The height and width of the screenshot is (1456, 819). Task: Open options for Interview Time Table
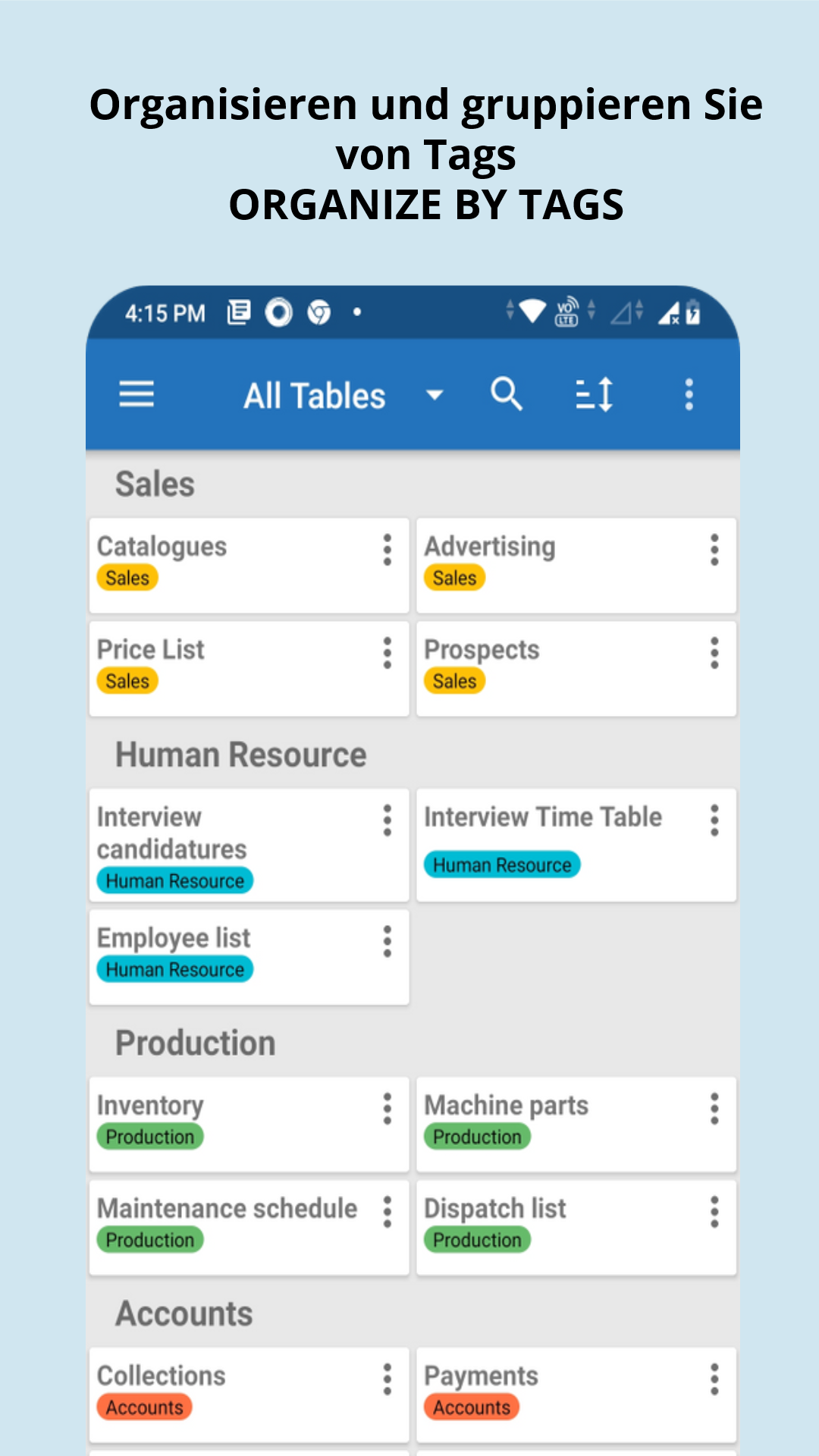pyautogui.click(x=714, y=821)
